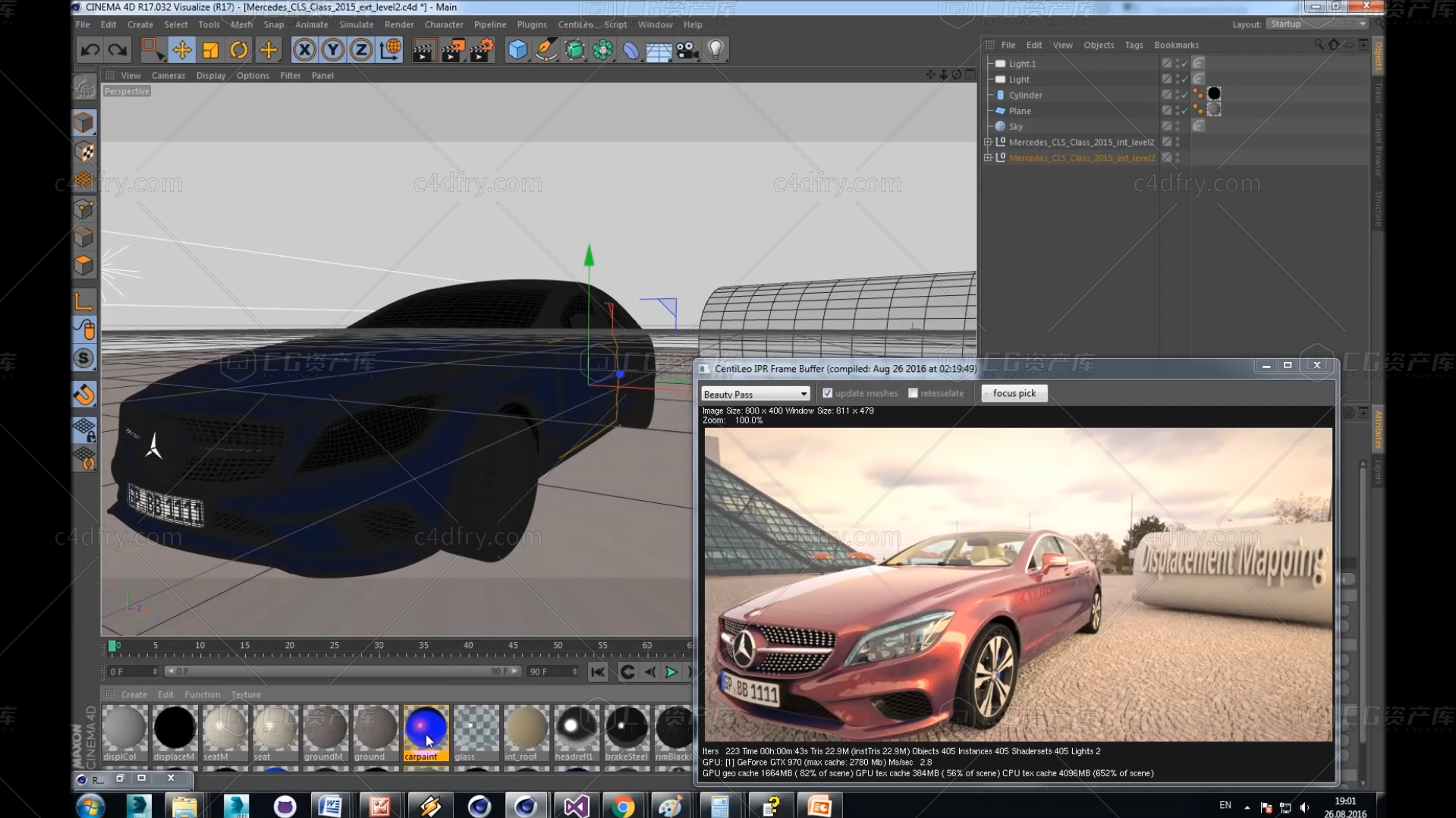Toggle the Light object enabled checkmark

tap(1184, 79)
